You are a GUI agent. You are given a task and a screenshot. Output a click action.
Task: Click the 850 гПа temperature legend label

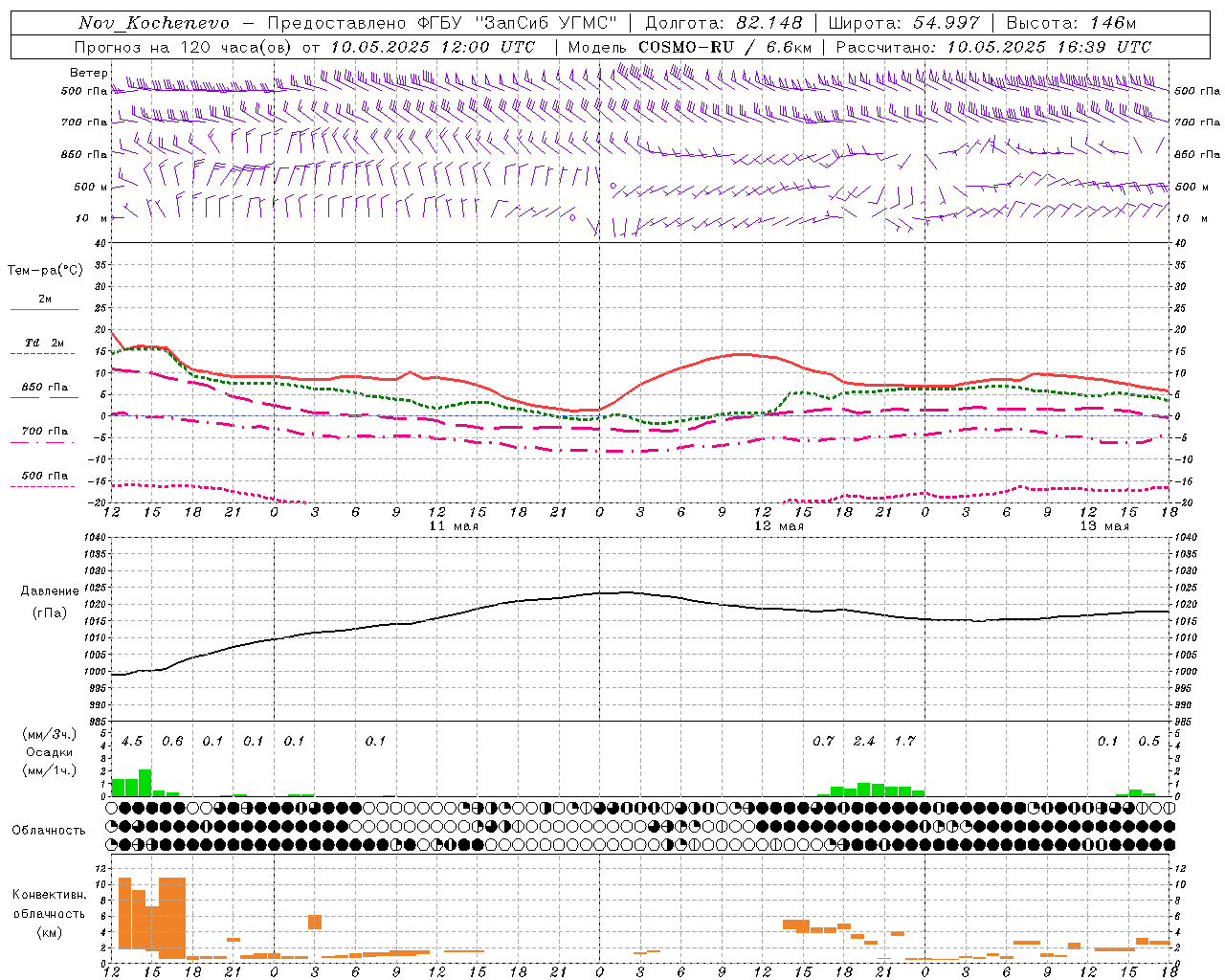tap(44, 388)
